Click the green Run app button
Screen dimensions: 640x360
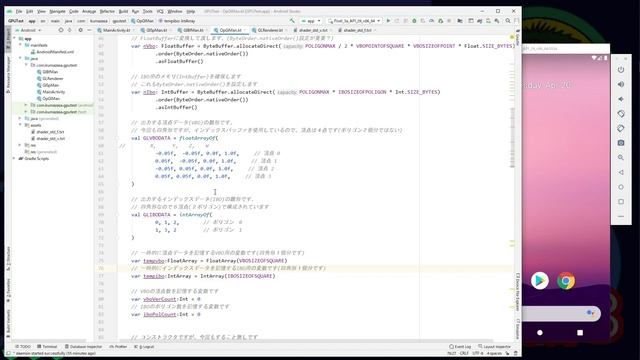[388, 20]
